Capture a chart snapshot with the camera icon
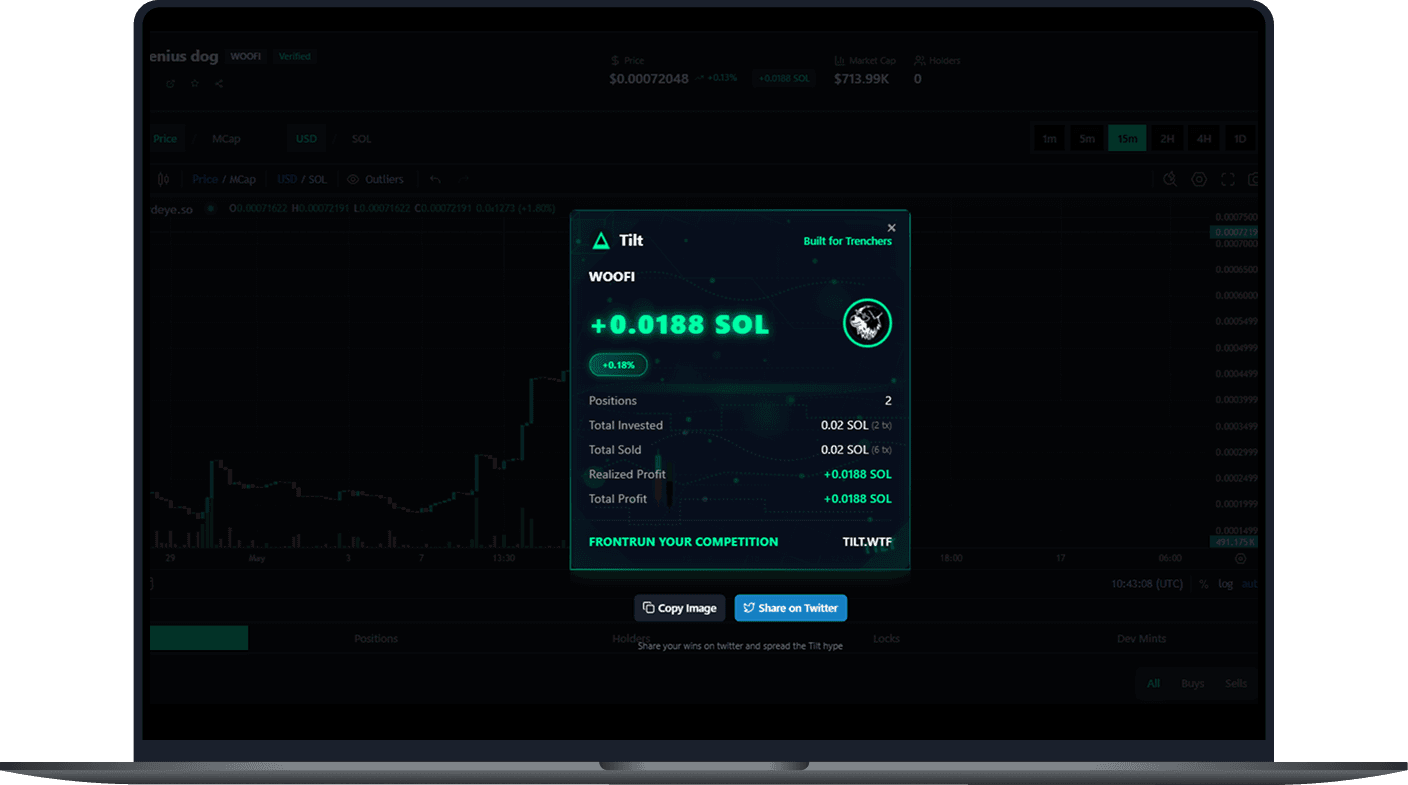 tap(1253, 179)
